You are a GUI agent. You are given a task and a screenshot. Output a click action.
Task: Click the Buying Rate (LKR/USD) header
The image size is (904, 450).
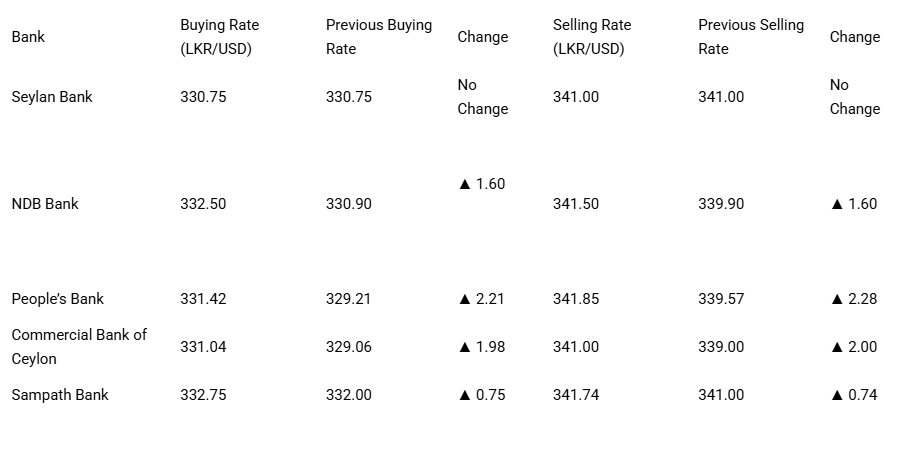[220, 37]
